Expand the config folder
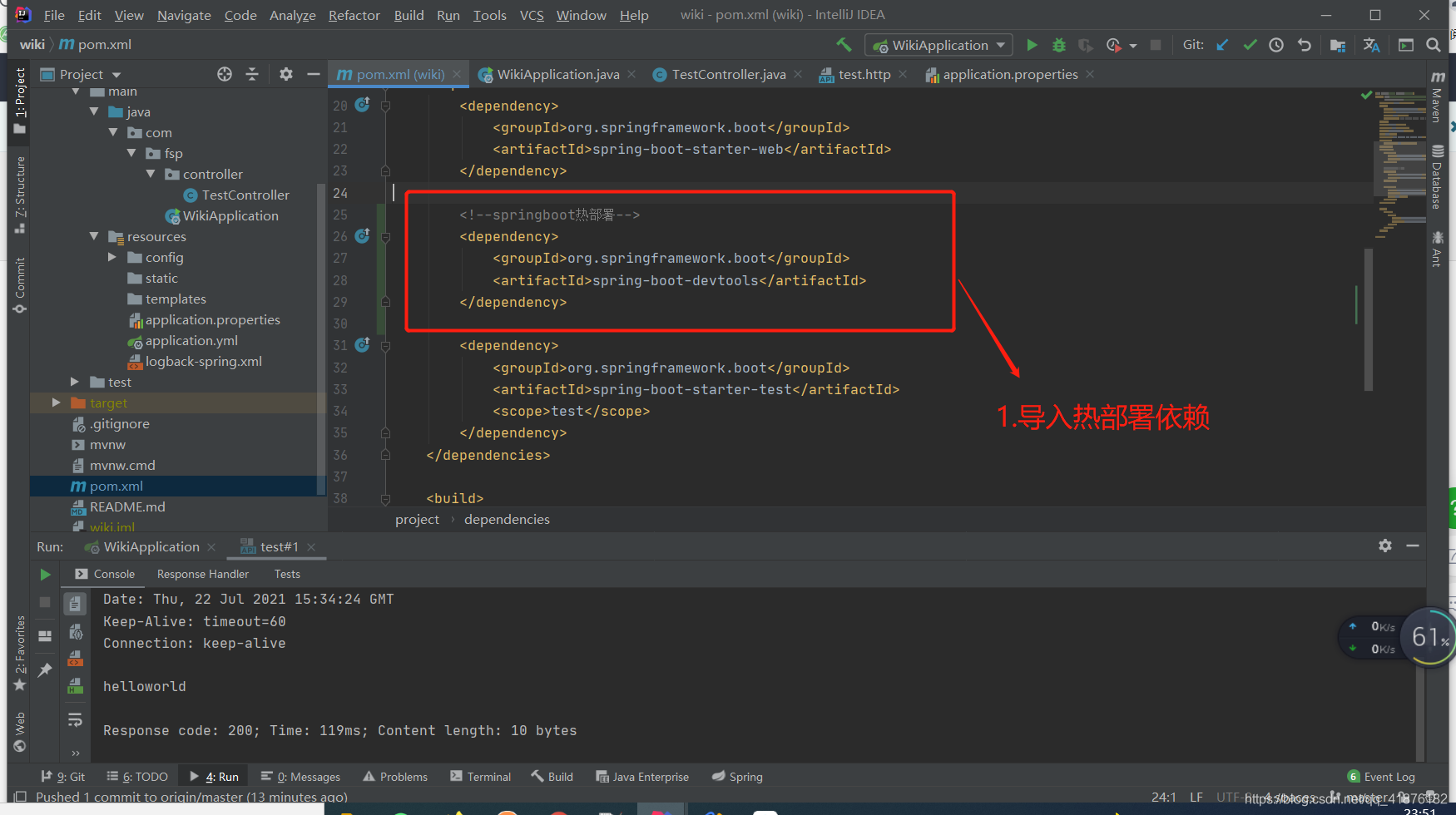Screen dimensions: 1456x815 coord(113,257)
